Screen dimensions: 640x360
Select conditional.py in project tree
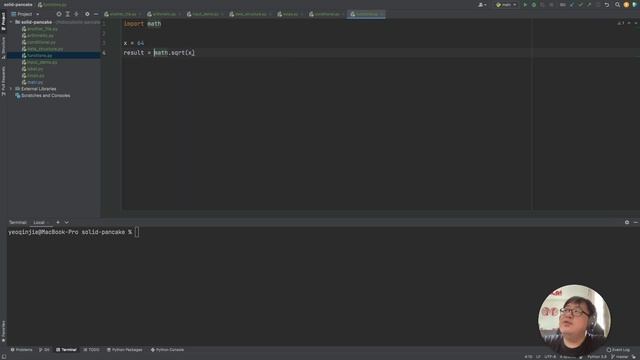(x=41, y=42)
